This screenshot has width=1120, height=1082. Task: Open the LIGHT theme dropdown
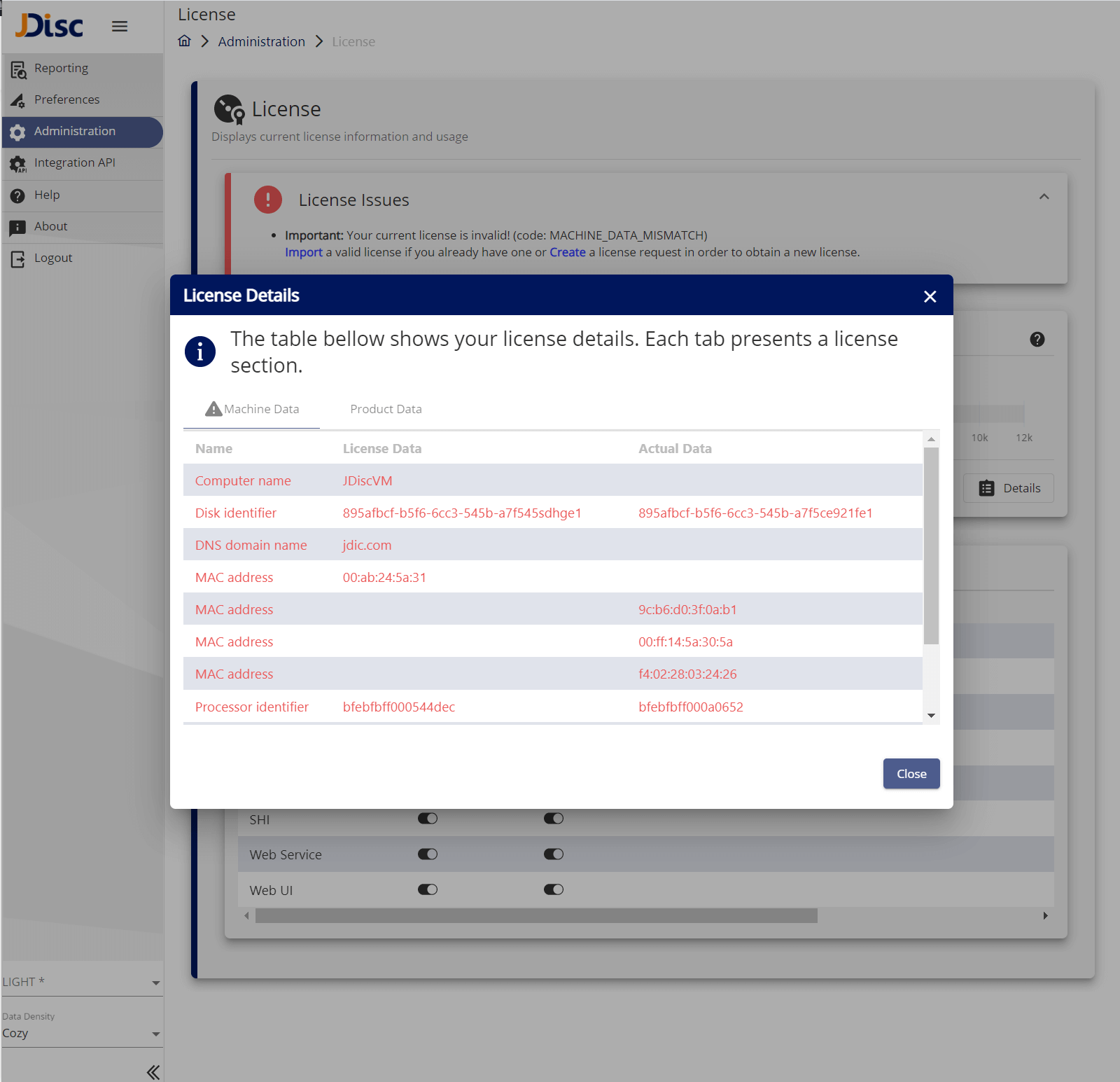click(x=81, y=982)
